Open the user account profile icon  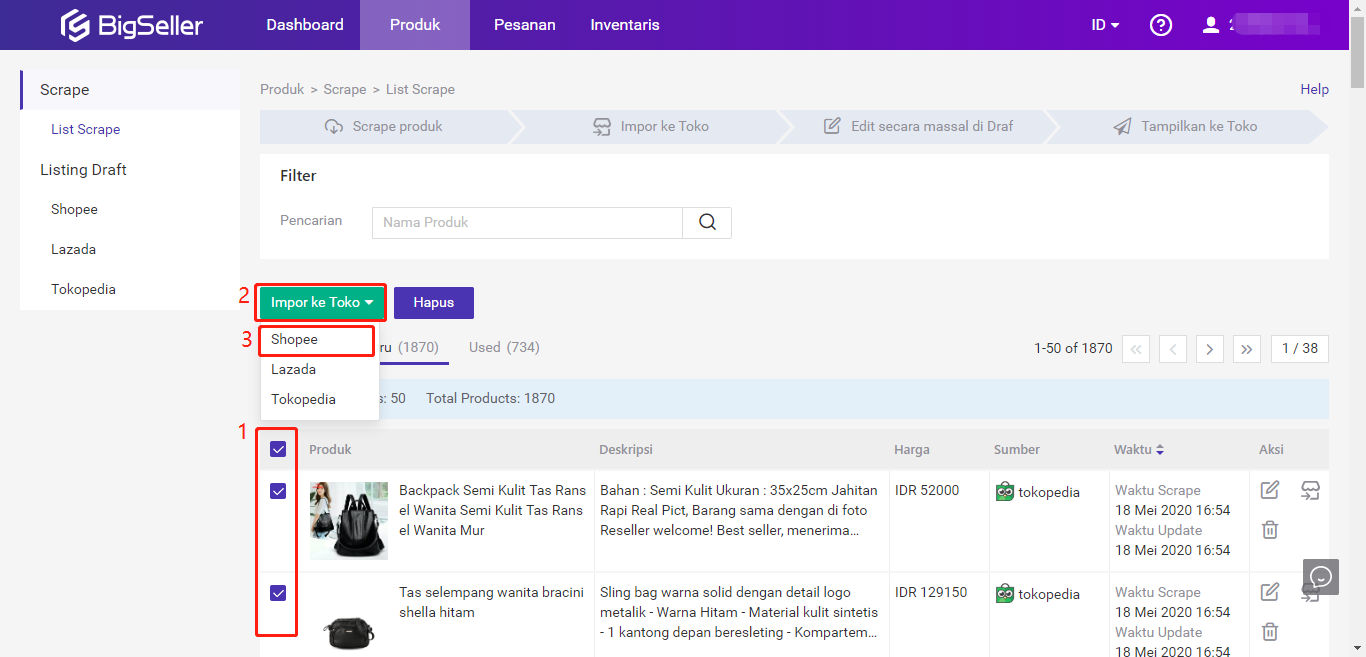(1211, 25)
